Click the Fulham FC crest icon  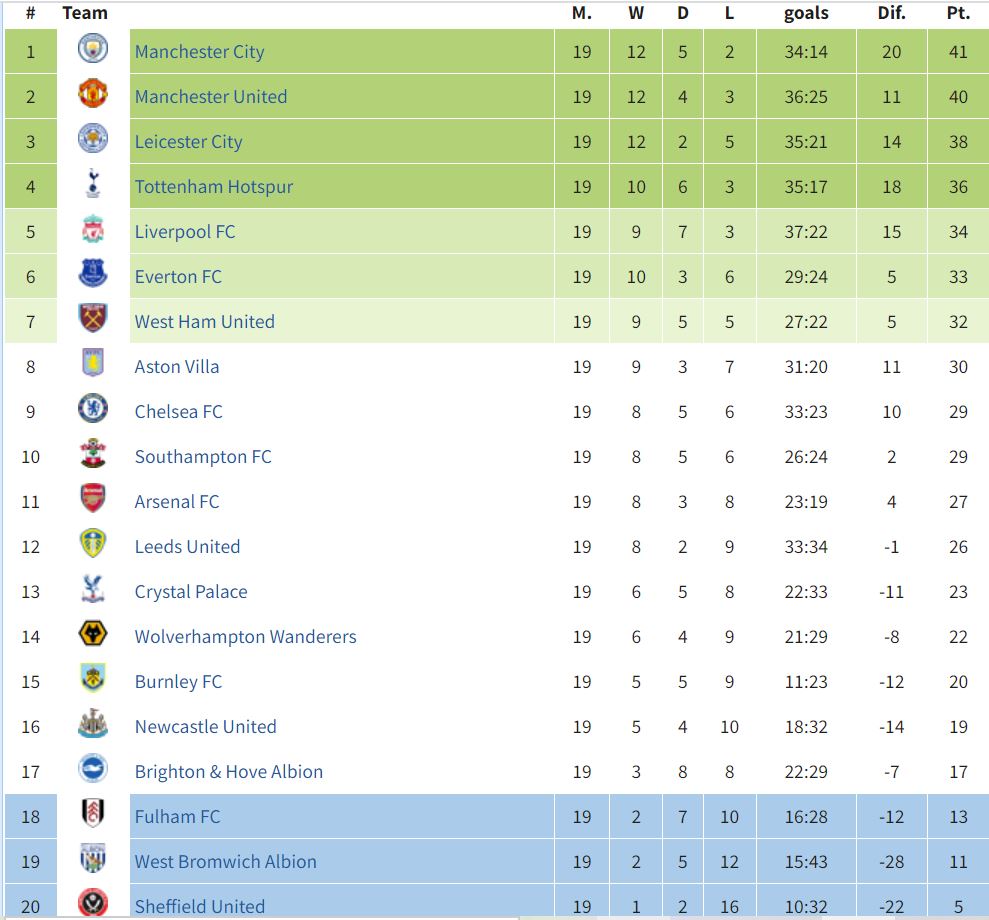pos(93,813)
